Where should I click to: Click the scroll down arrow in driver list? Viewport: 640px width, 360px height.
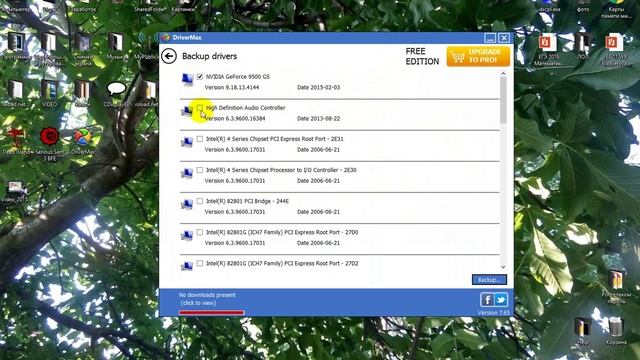(x=503, y=267)
